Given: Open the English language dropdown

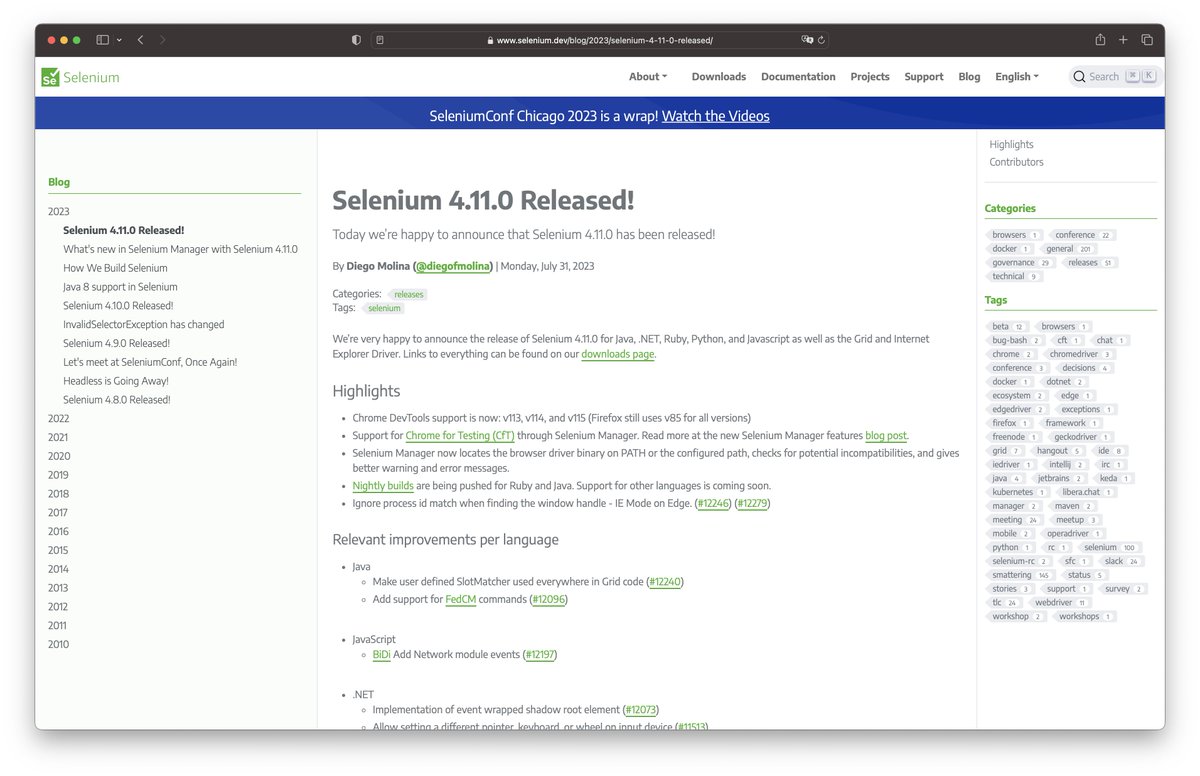Looking at the screenshot, I should tap(1015, 76).
